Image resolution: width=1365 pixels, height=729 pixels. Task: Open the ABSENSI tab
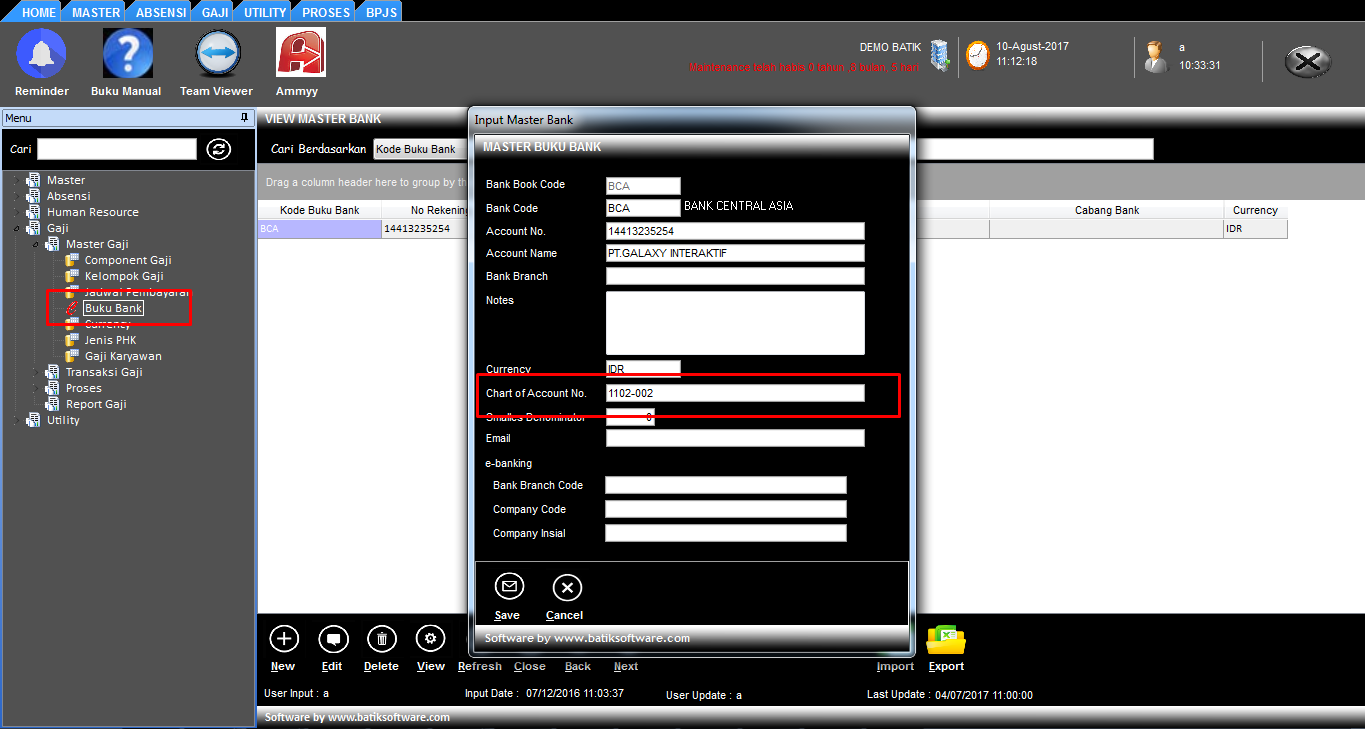click(x=160, y=12)
